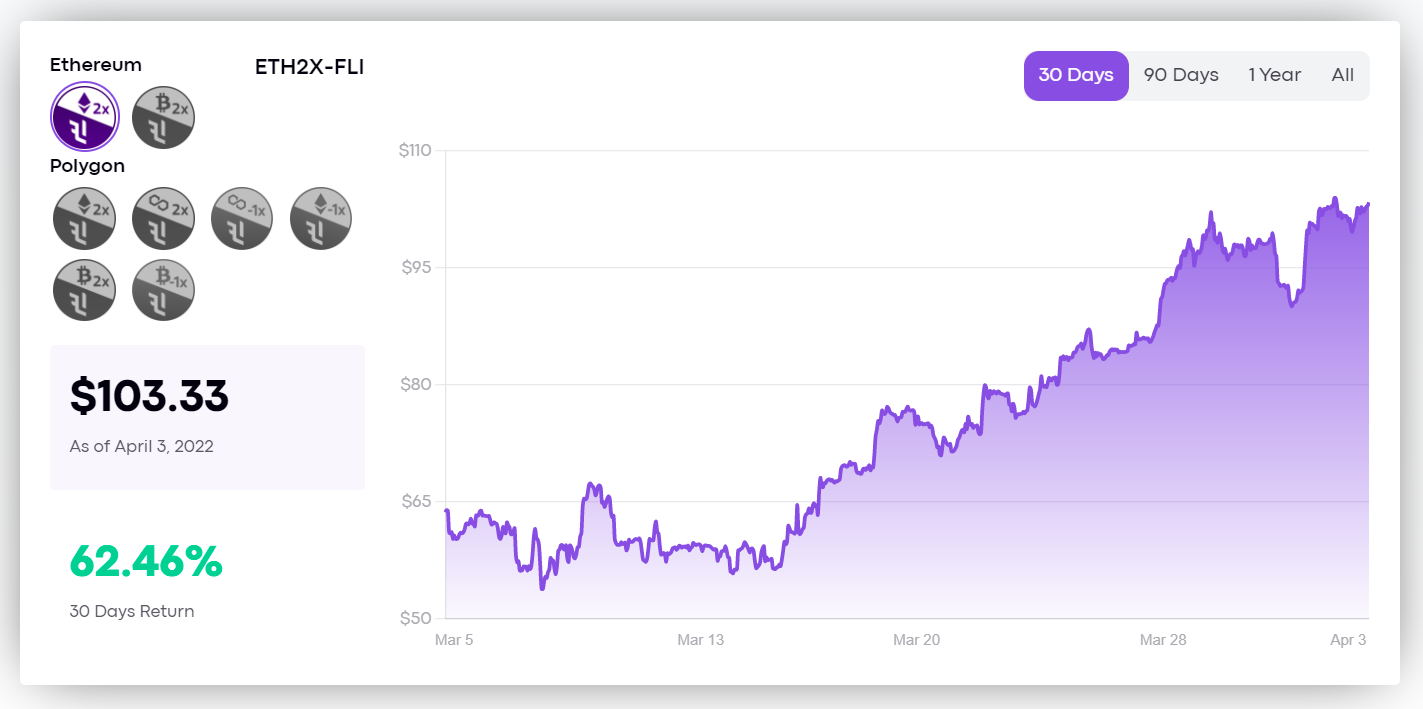This screenshot has width=1423, height=709.
Task: Click the $103.33 price value
Action: tap(149, 396)
